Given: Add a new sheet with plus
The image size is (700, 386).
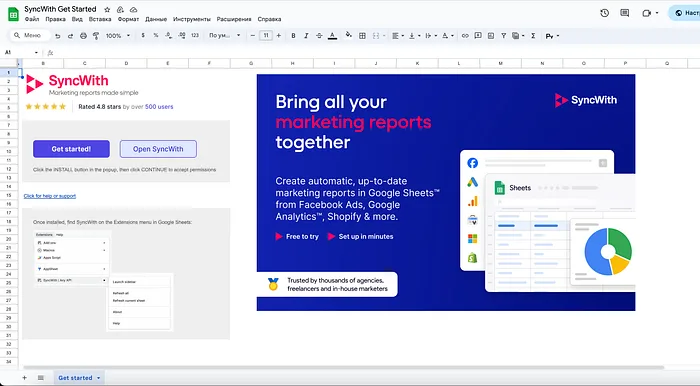Looking at the screenshot, I should [25, 378].
